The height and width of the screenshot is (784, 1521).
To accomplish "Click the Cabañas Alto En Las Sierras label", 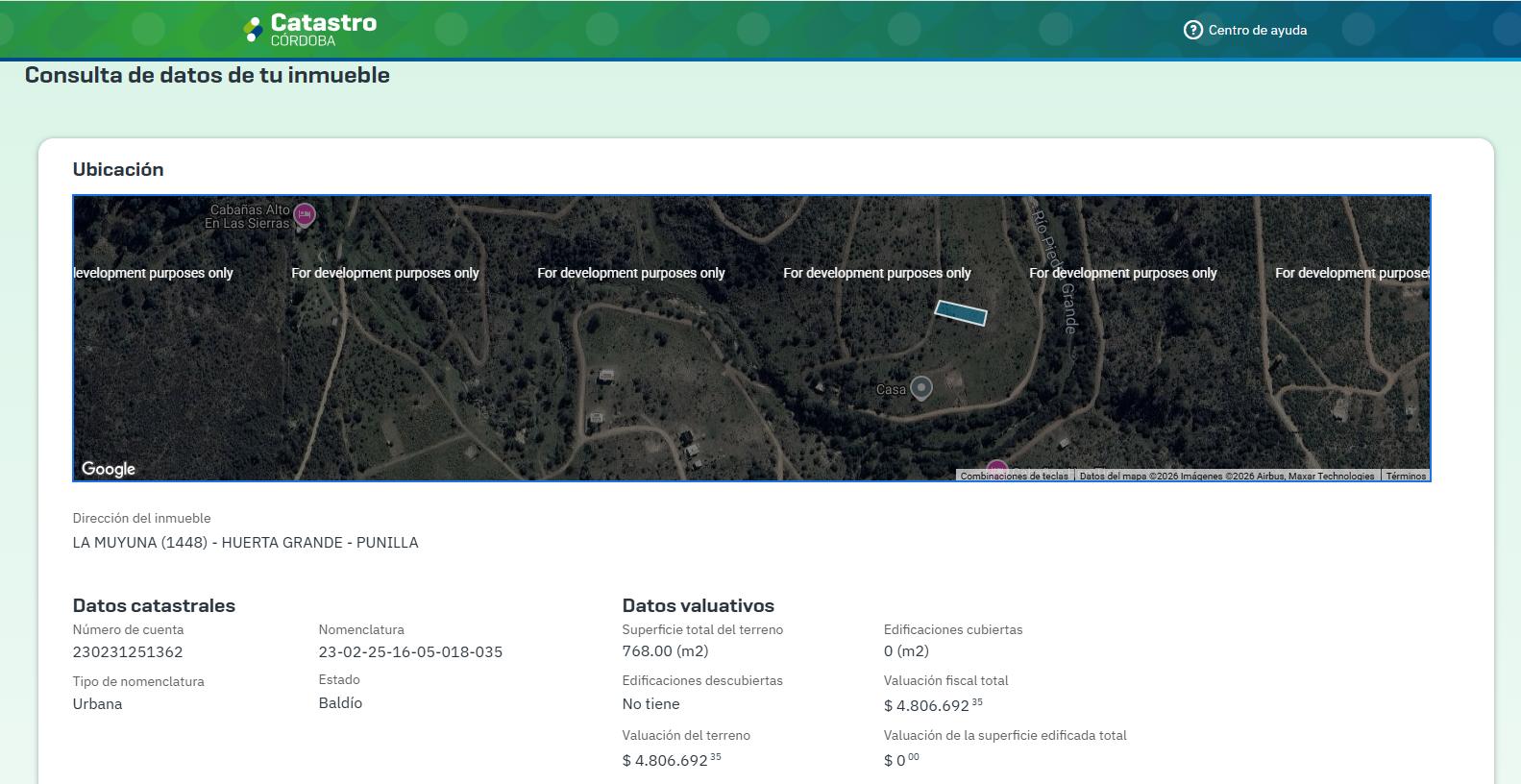I will tap(247, 216).
